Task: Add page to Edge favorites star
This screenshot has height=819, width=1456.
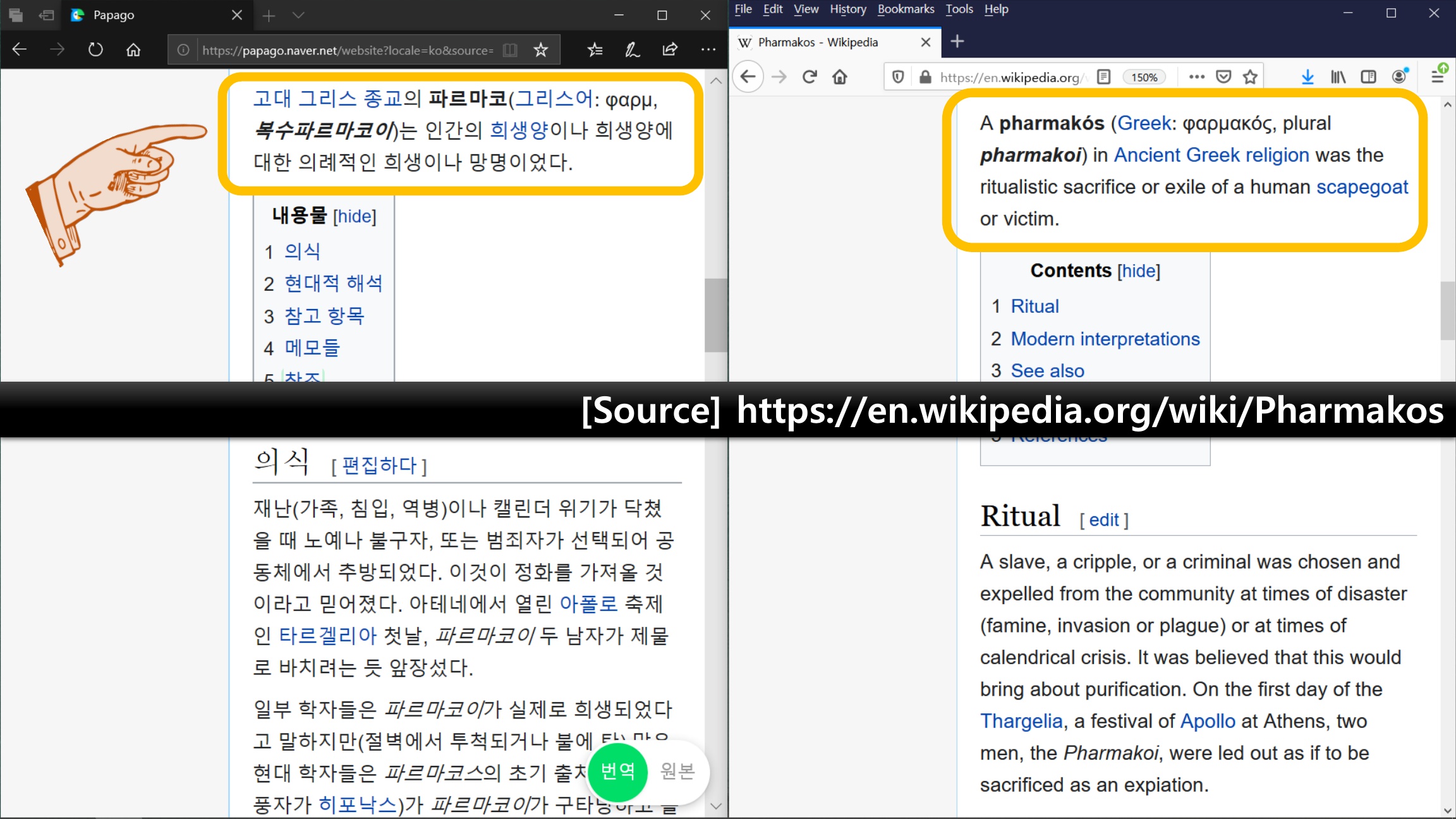Action: (x=540, y=50)
